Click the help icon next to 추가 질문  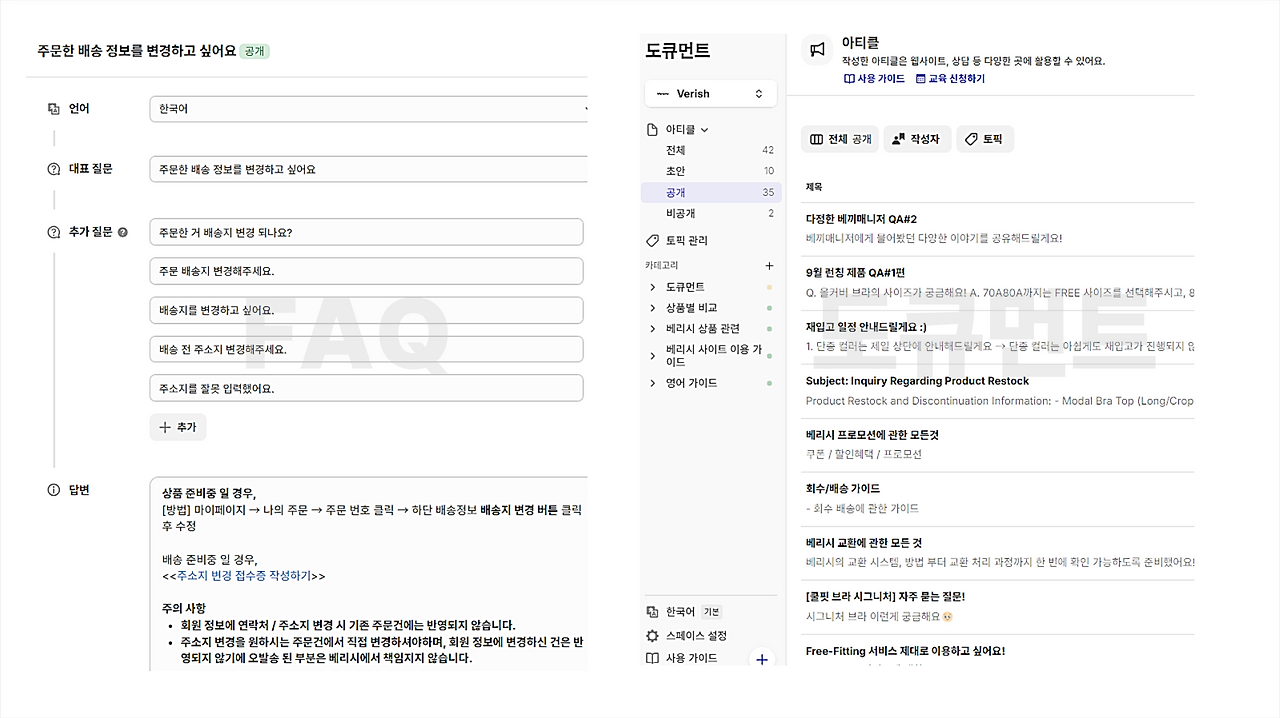point(123,231)
